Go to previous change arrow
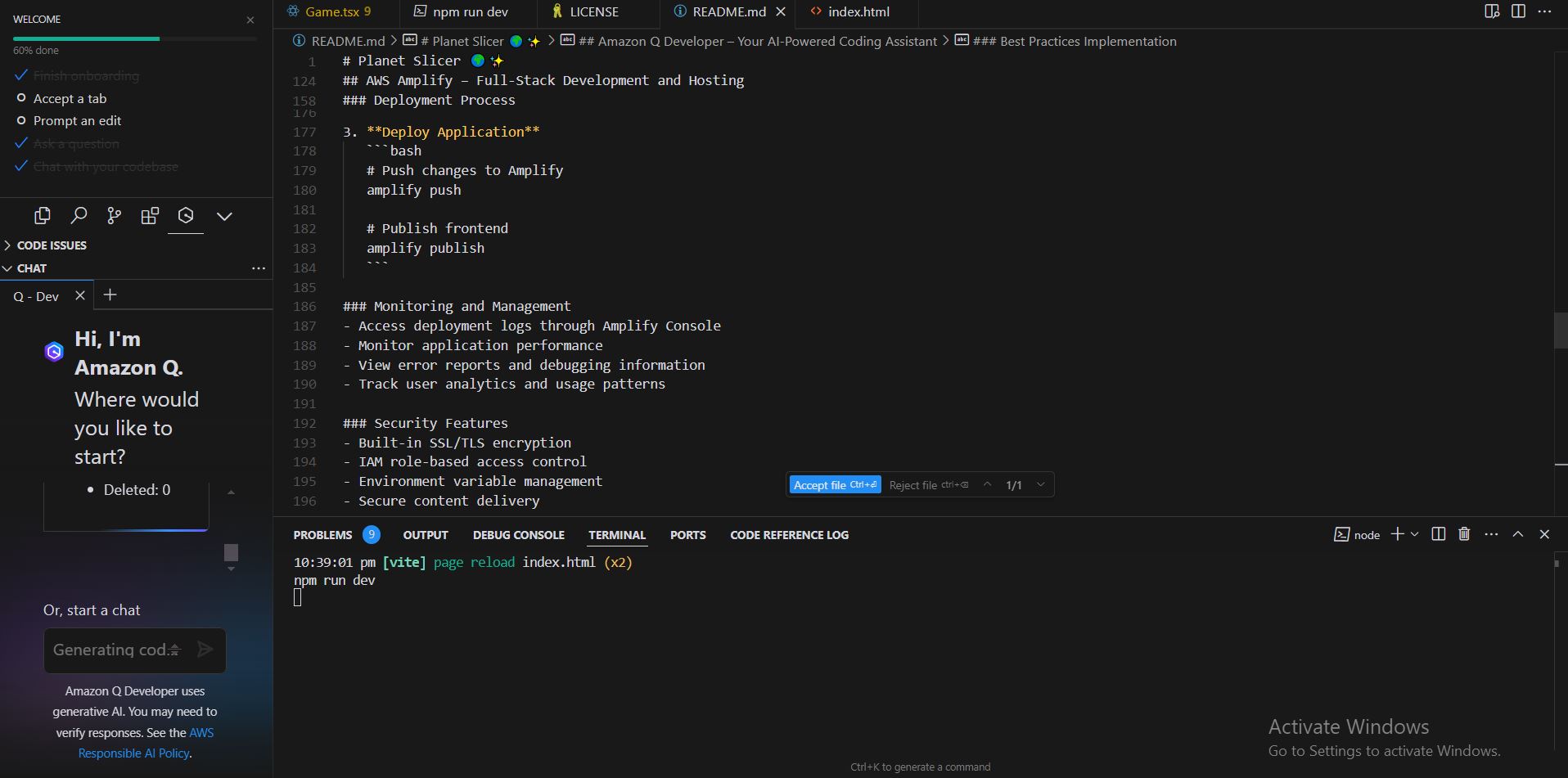Screen dimensions: 1568x778 point(988,484)
